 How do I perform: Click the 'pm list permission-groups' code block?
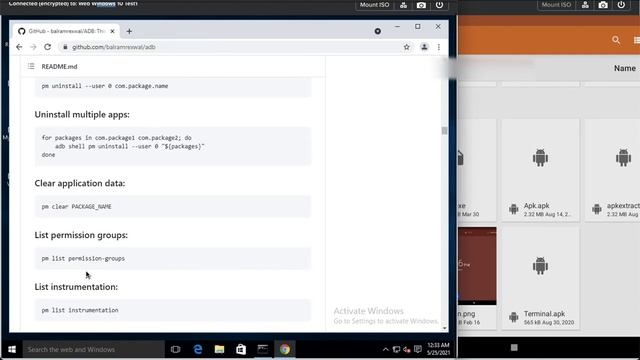[x=172, y=258]
